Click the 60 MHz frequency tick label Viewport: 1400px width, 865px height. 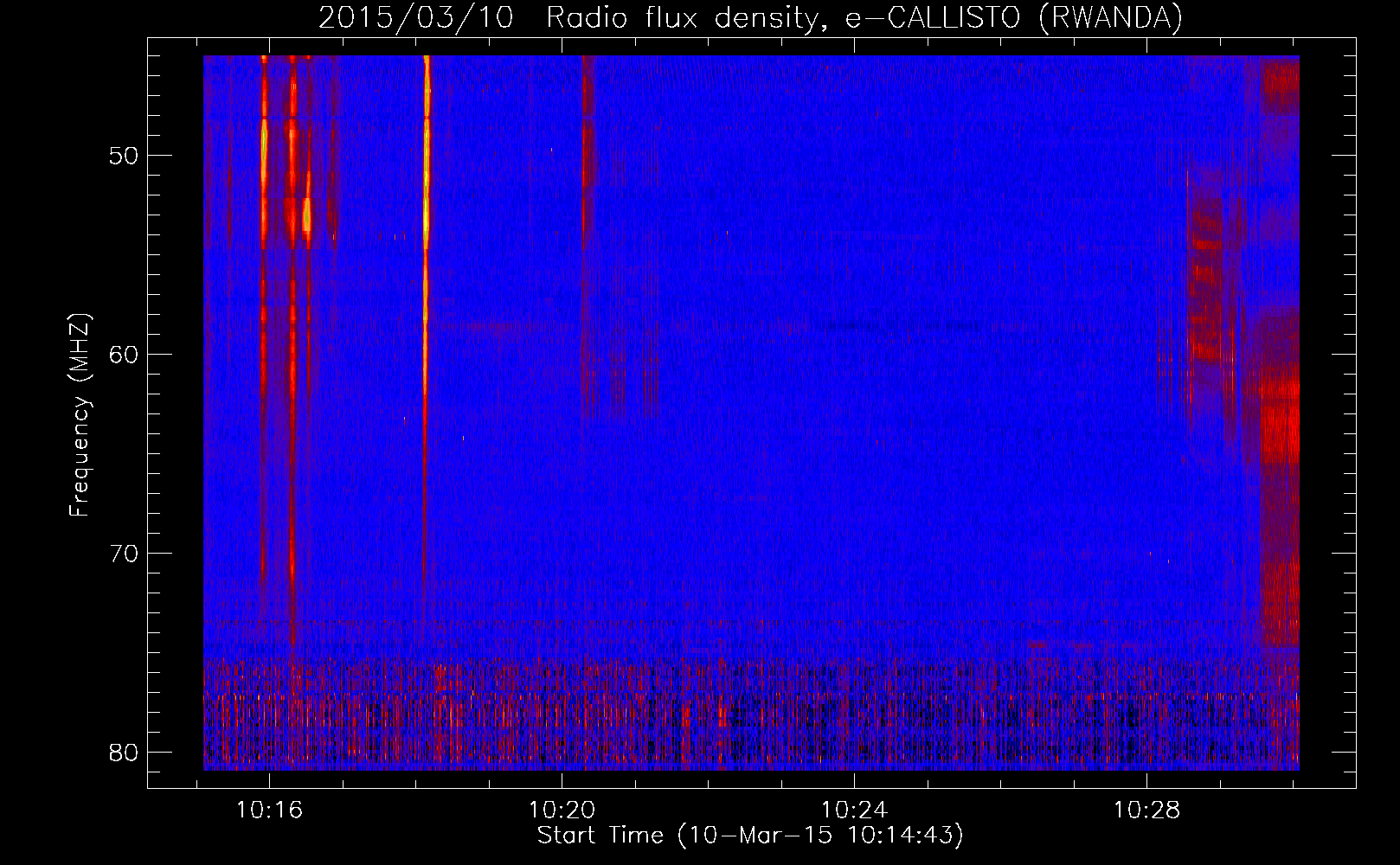click(125, 355)
